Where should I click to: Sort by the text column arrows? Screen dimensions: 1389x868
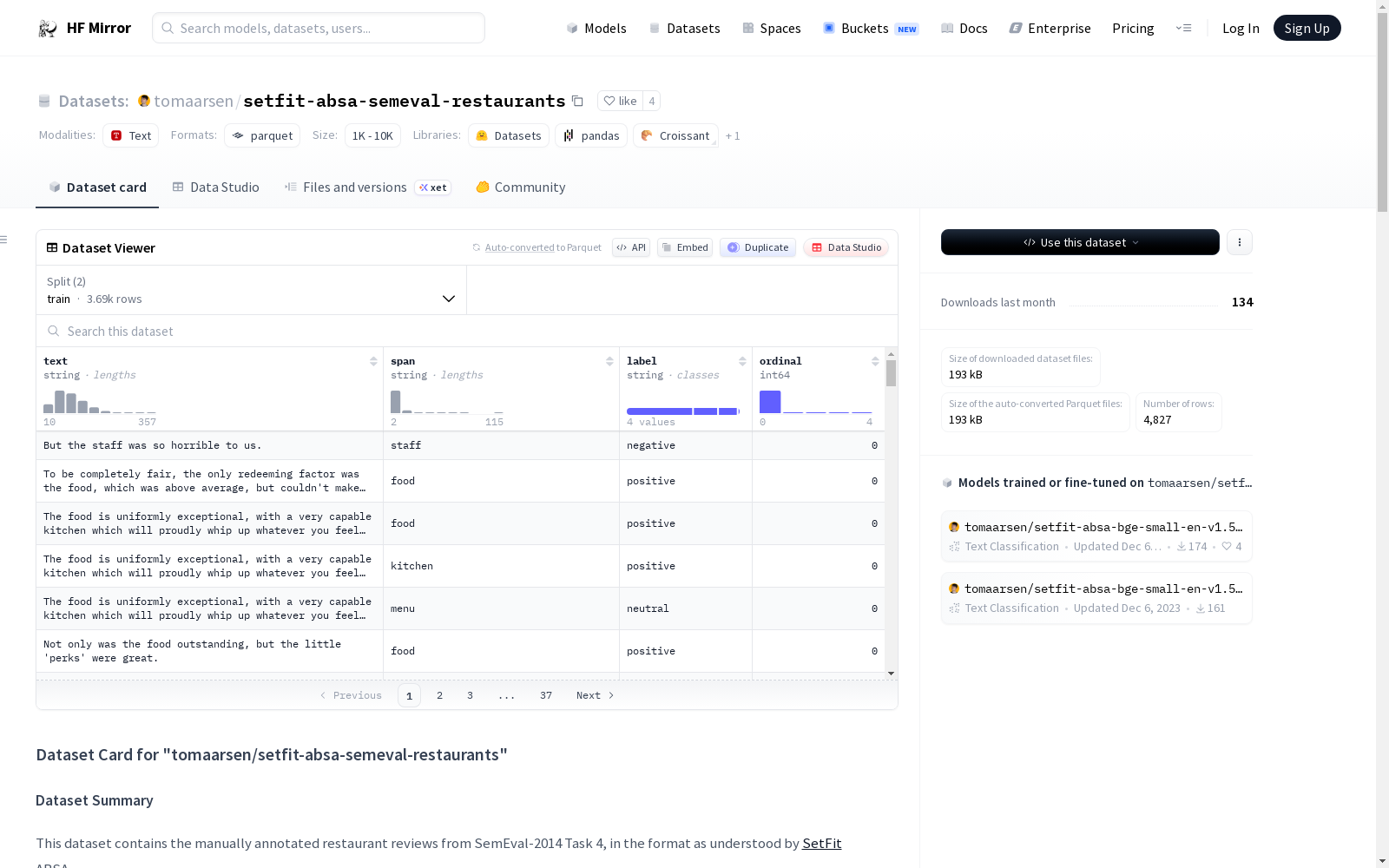373,361
